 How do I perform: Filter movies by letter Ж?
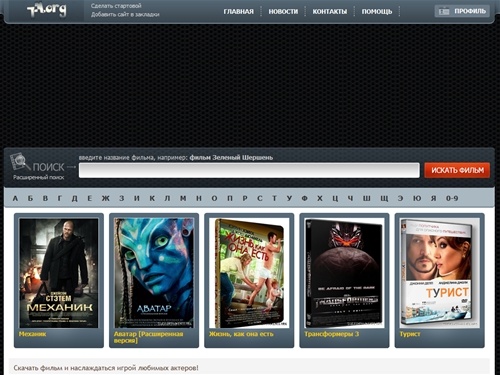coord(106,198)
